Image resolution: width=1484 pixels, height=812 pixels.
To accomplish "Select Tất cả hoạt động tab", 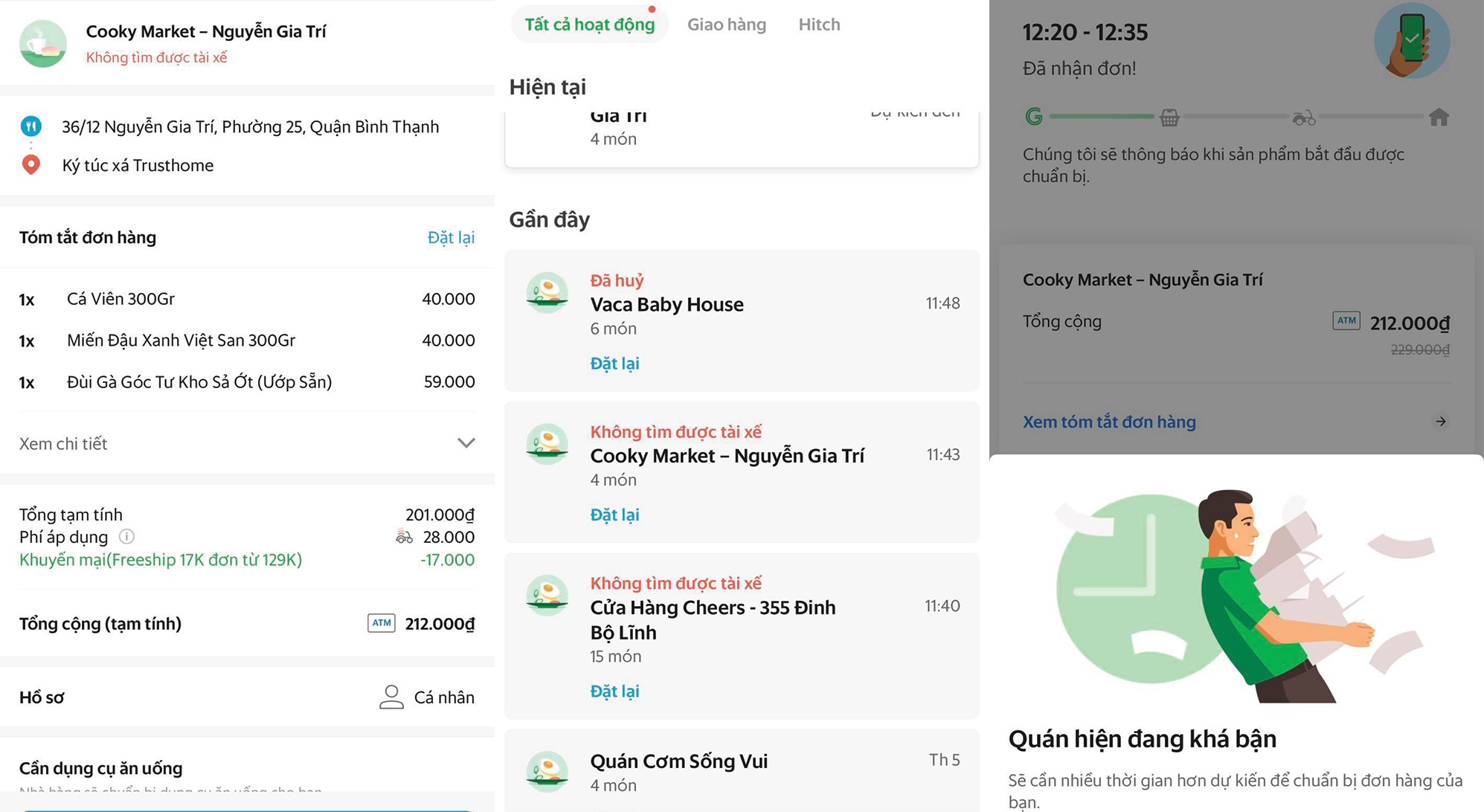I will pyautogui.click(x=589, y=25).
